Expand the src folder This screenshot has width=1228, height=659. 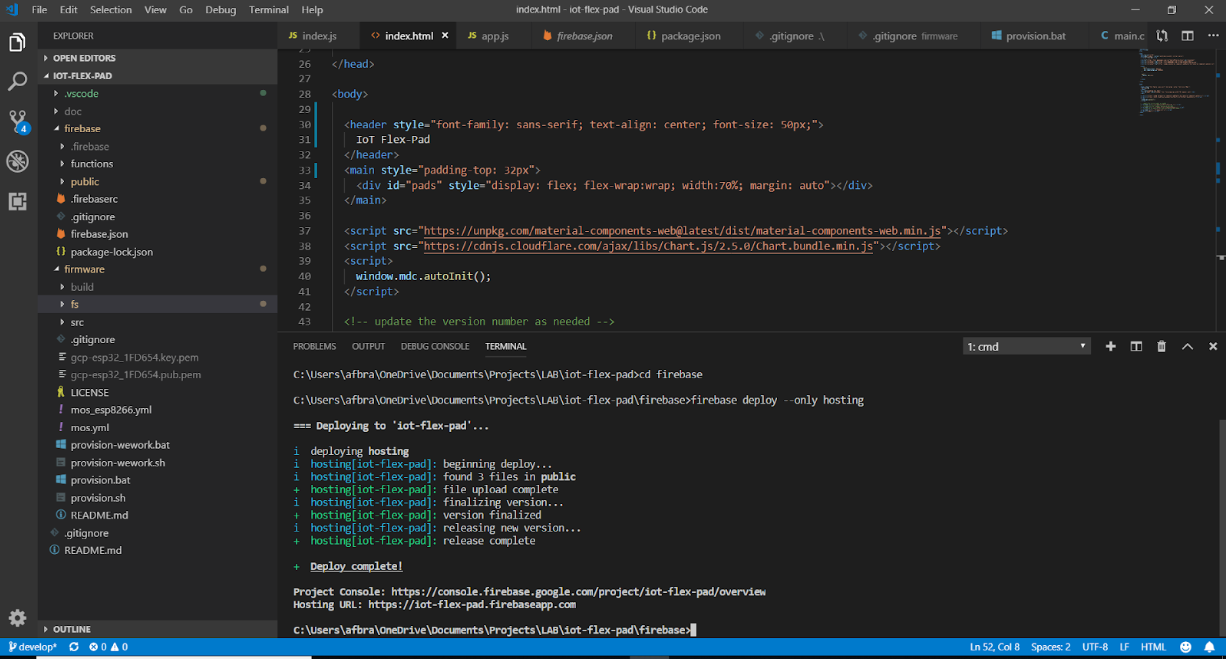[x=77, y=322]
